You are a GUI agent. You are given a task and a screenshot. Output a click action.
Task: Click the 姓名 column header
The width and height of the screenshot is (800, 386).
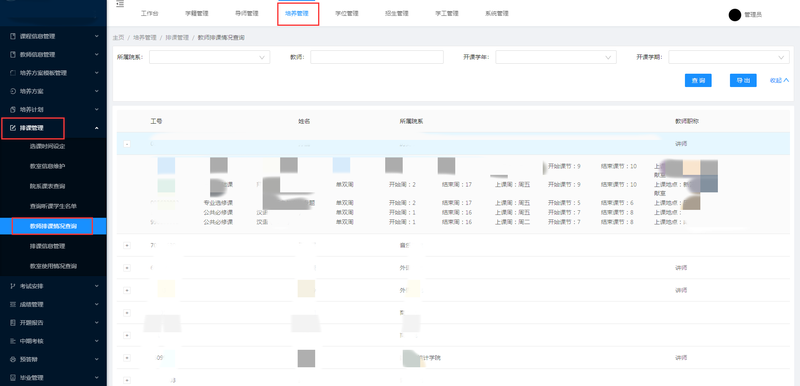point(304,121)
